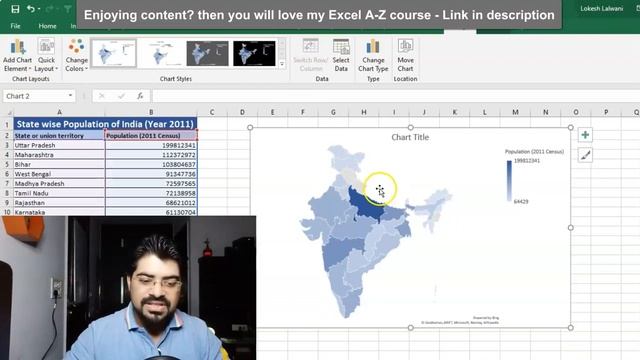Viewport: 640px width, 360px height.
Task: Click cell containing Rajasthan
Action: [x=59, y=203]
